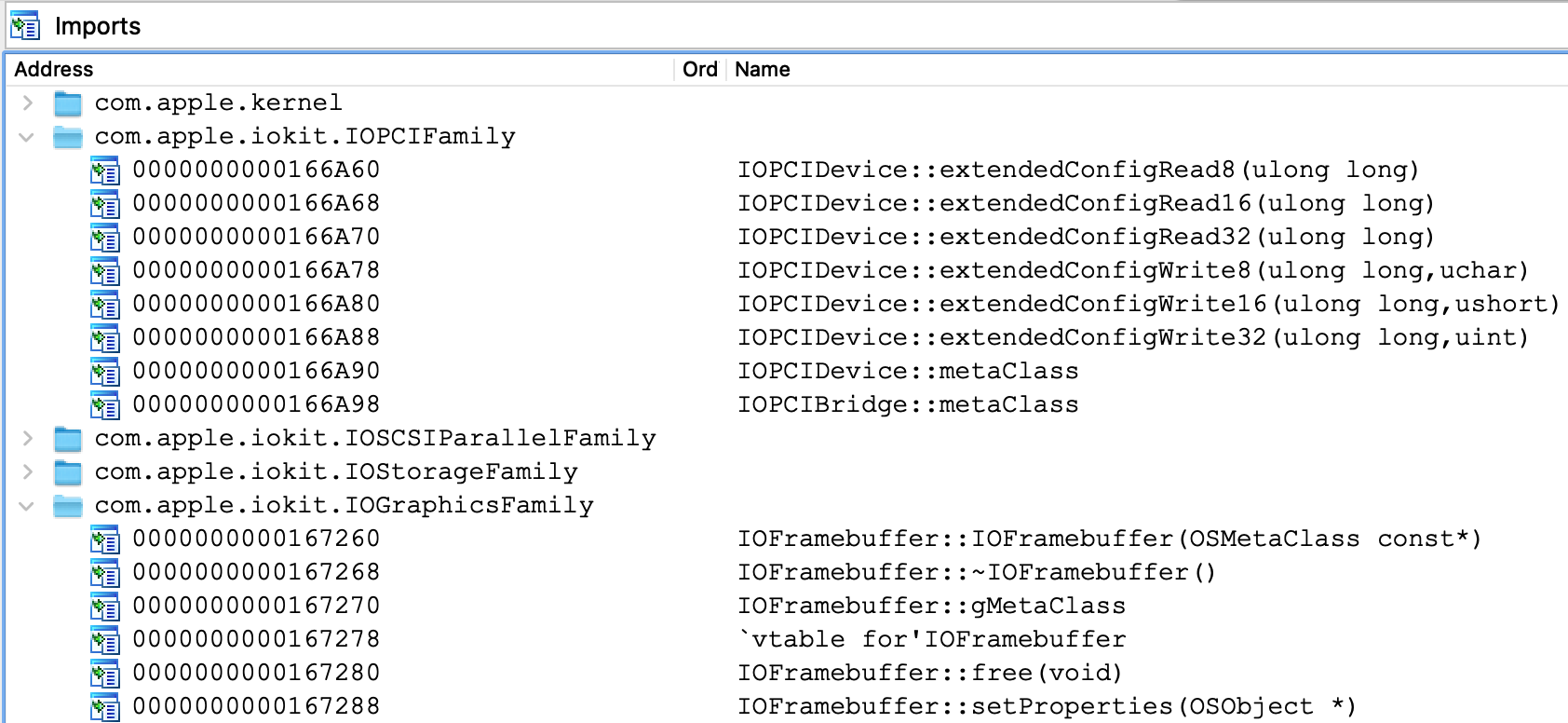
Task: Expand the com.apple.kernel module group
Action: point(27,102)
